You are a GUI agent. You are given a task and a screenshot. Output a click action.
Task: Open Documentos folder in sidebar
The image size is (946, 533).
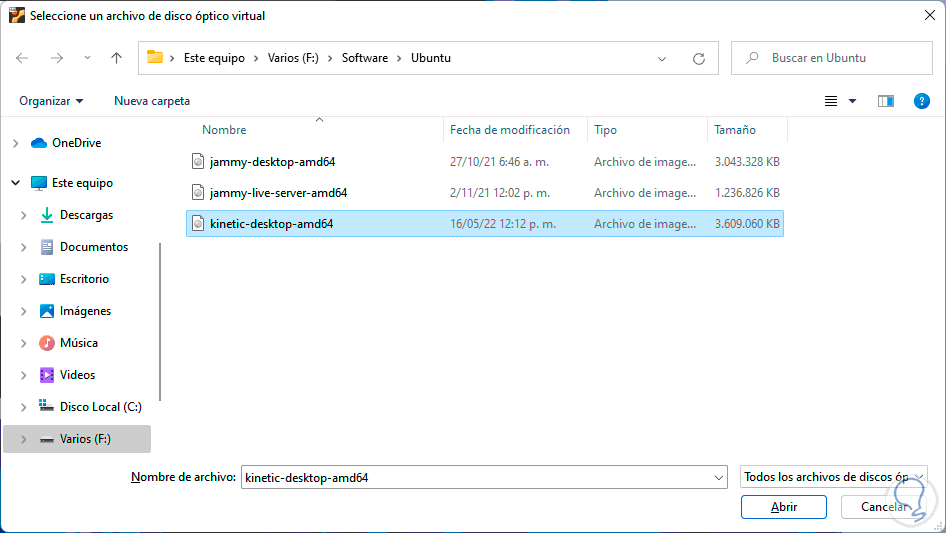tap(94, 247)
